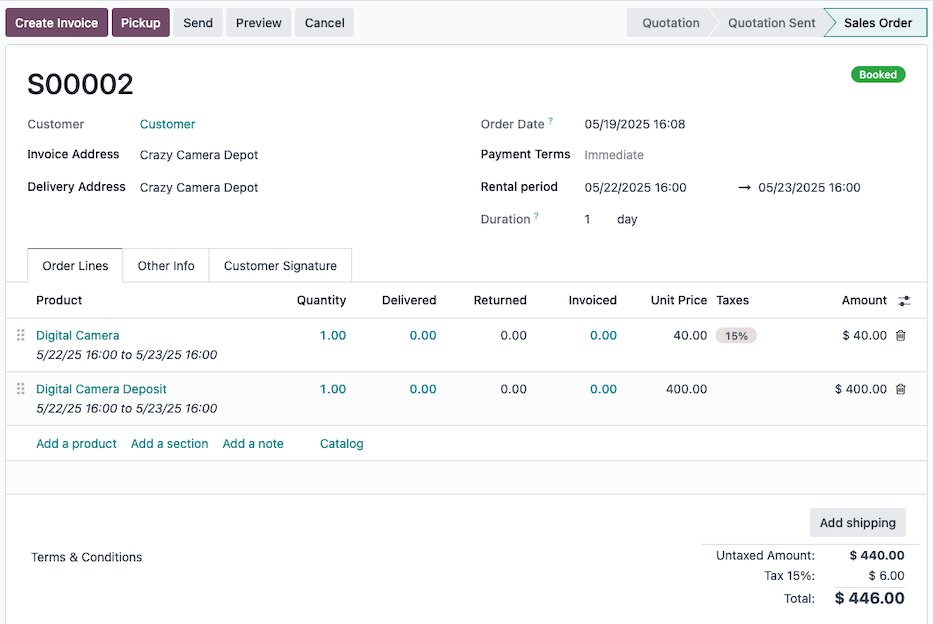The width and height of the screenshot is (933, 624).
Task: Select the Quotation Sent status stage
Action: [771, 23]
